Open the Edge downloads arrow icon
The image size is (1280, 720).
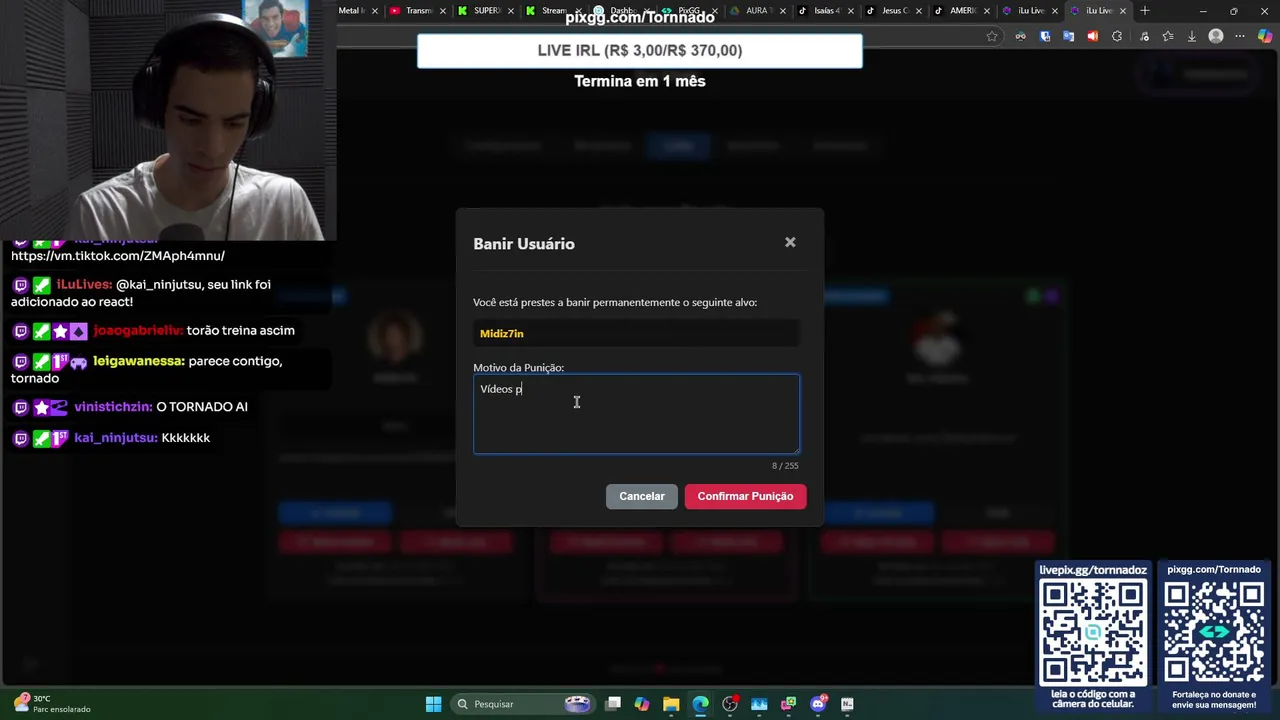[x=1191, y=36]
